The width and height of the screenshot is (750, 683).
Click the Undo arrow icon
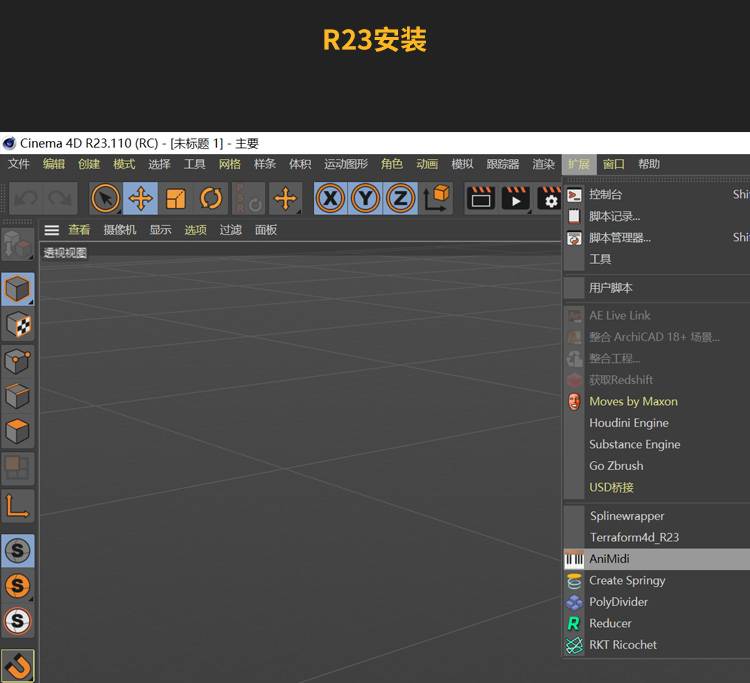click(26, 198)
